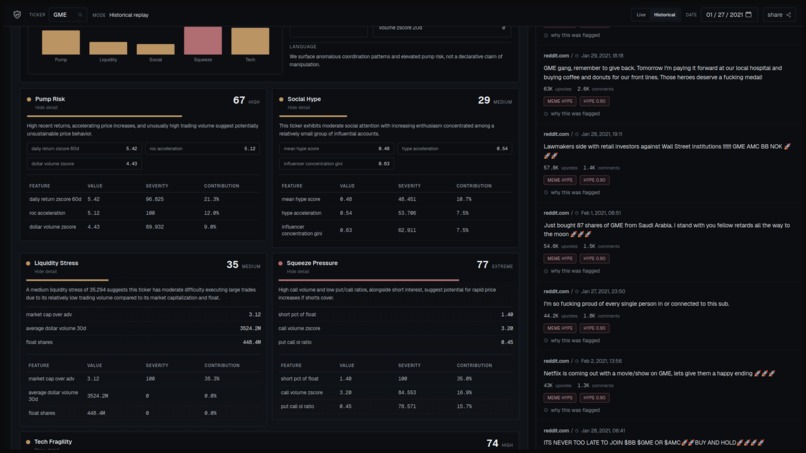Hide detail for Squeeze Pressure
806x453 pixels.
(x=298, y=271)
